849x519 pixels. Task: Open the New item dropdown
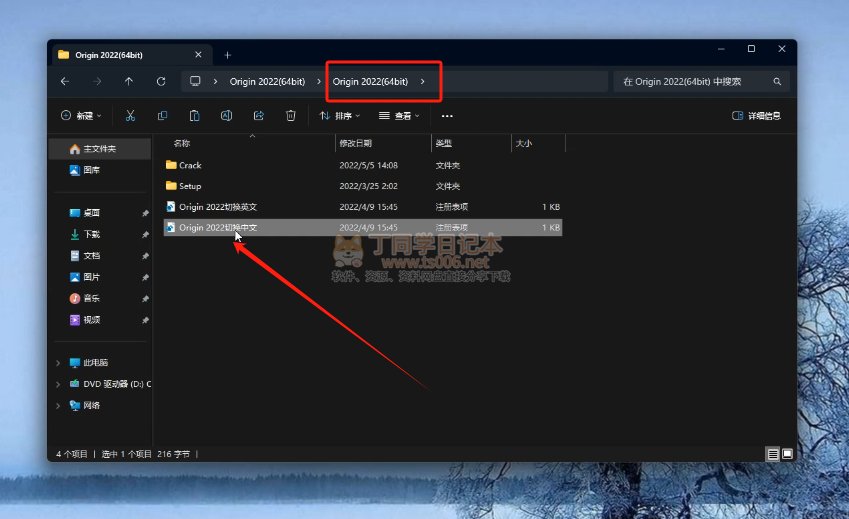[83, 116]
